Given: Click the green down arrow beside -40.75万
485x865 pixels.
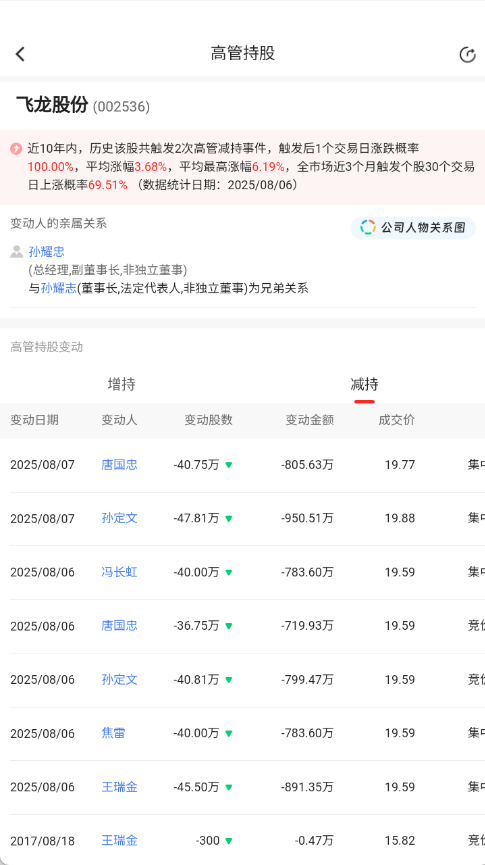Looking at the screenshot, I should (228, 466).
